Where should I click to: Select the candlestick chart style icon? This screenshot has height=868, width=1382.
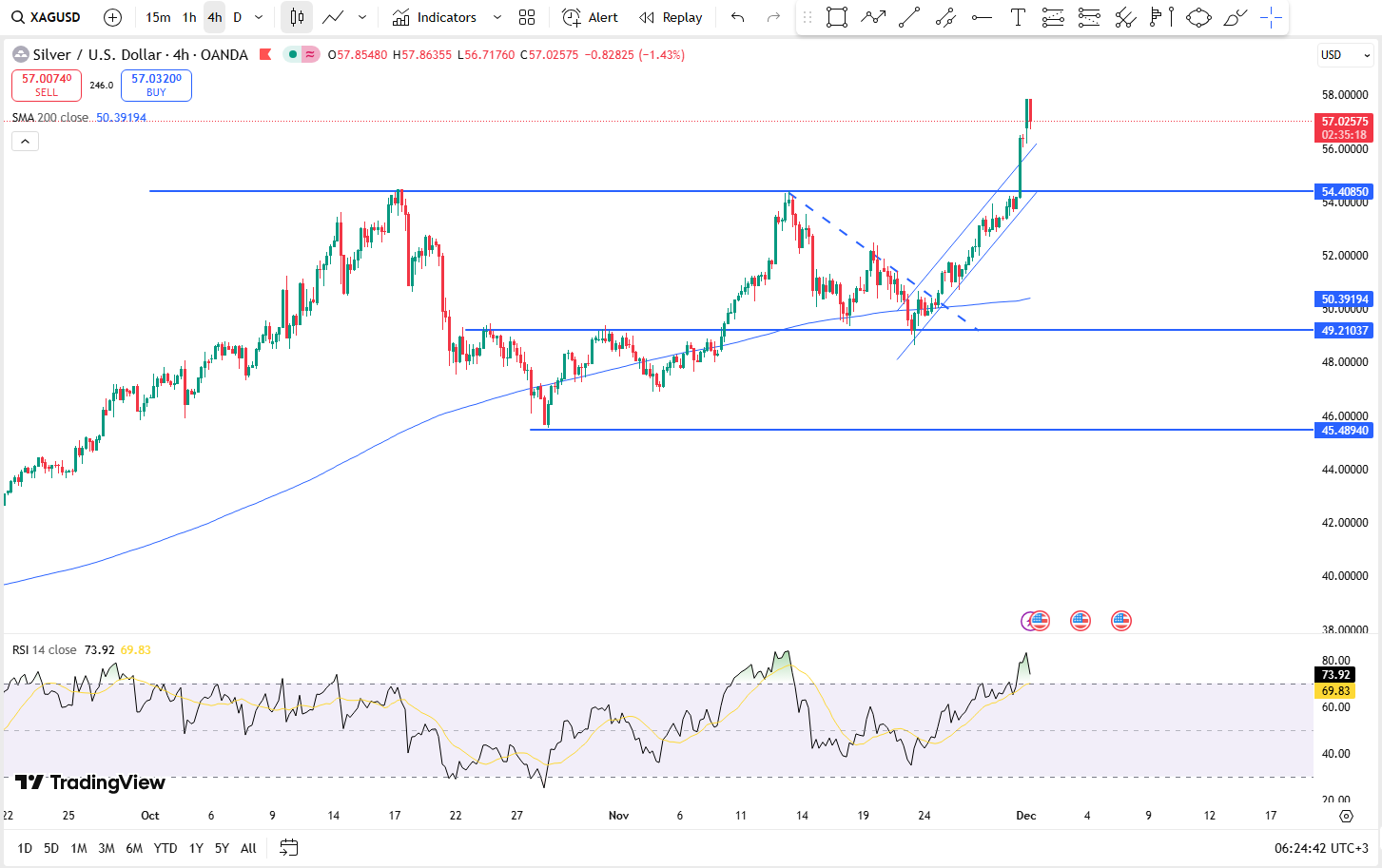[297, 17]
